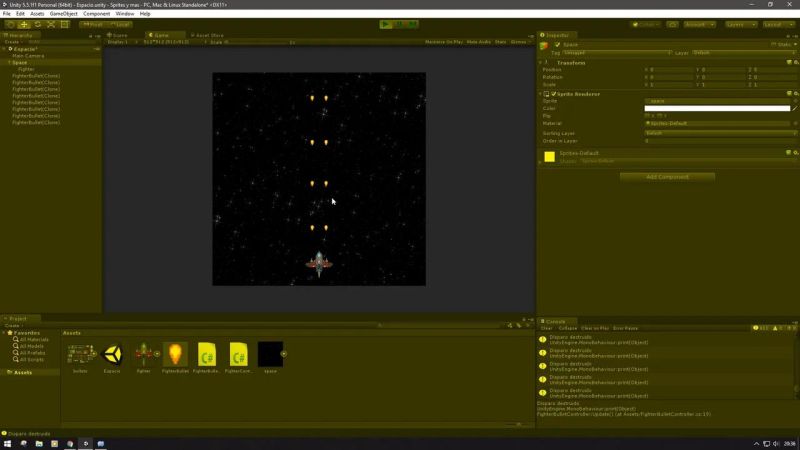
Task: Open the Account dropdown
Action: pyautogui.click(x=699, y=24)
